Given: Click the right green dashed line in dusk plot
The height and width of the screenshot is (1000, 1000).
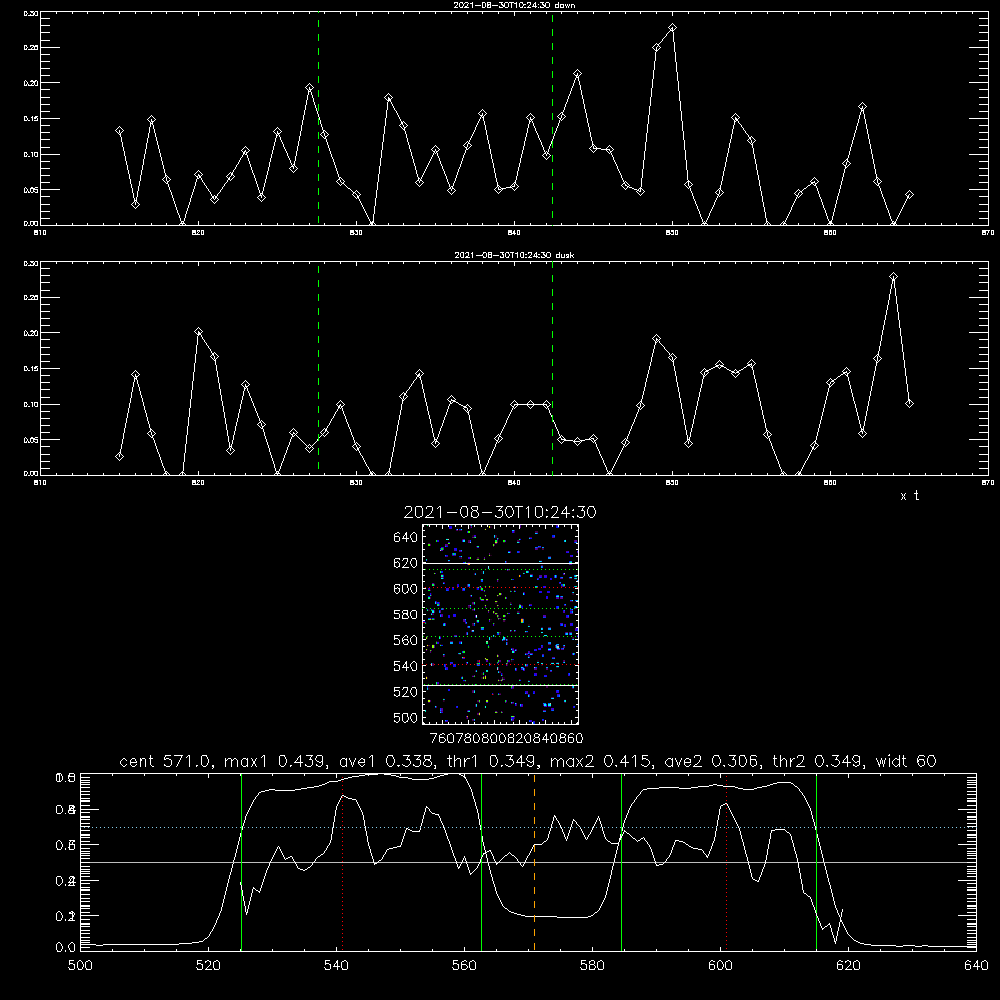Looking at the screenshot, I should [x=552, y=369].
